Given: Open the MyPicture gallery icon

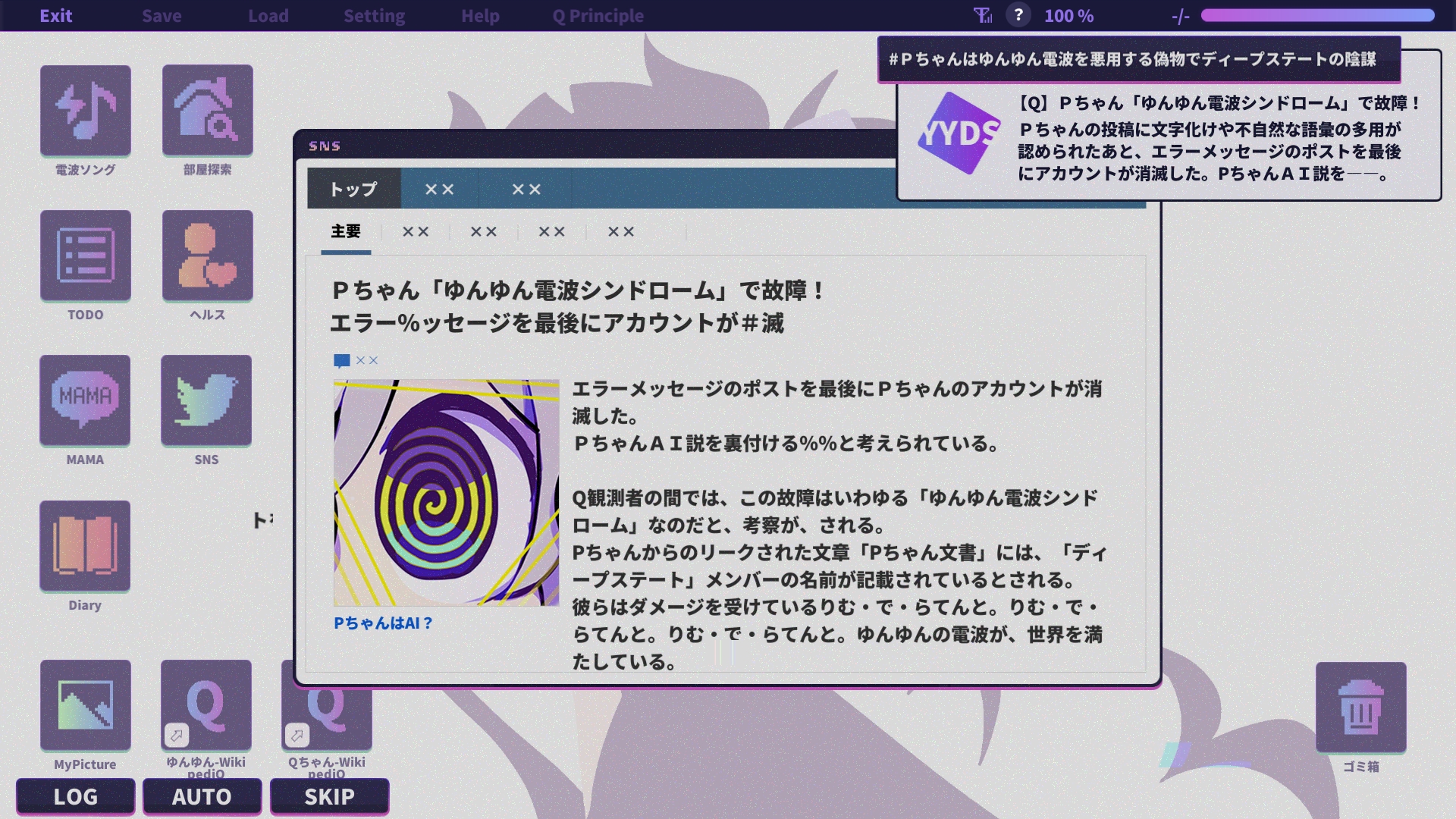Looking at the screenshot, I should click(85, 705).
